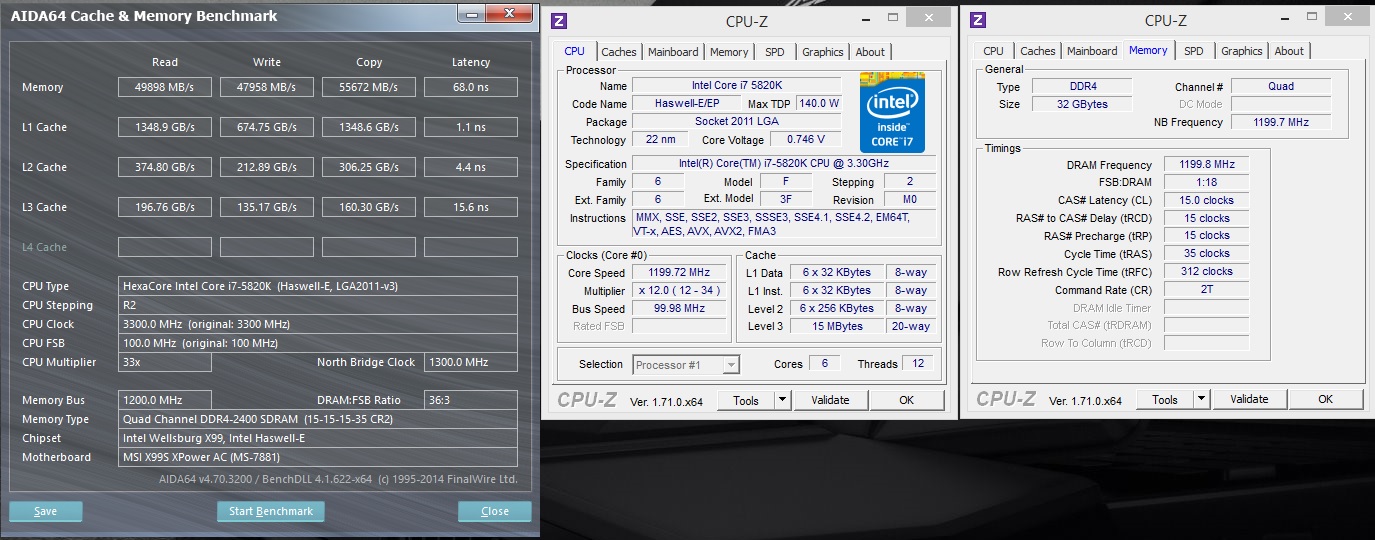Click NB Frequency value 1199.7 MHz
This screenshot has width=1375, height=540.
pyautogui.click(x=1281, y=122)
